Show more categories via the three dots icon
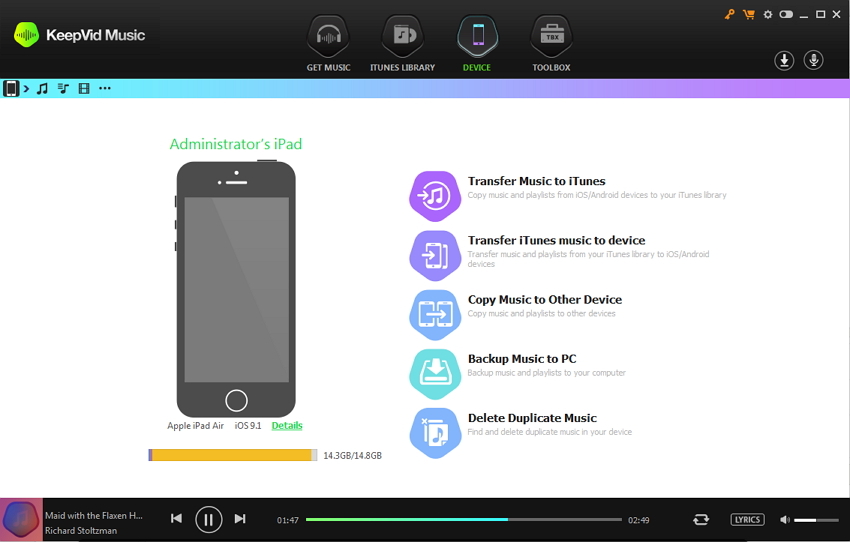Viewport: 850px width, 542px height. (x=105, y=88)
